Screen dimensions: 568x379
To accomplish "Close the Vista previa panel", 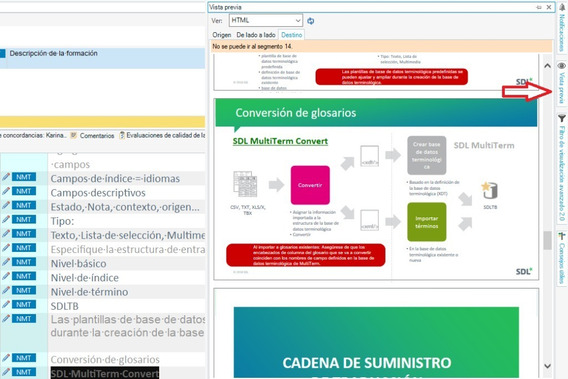I will point(549,7).
